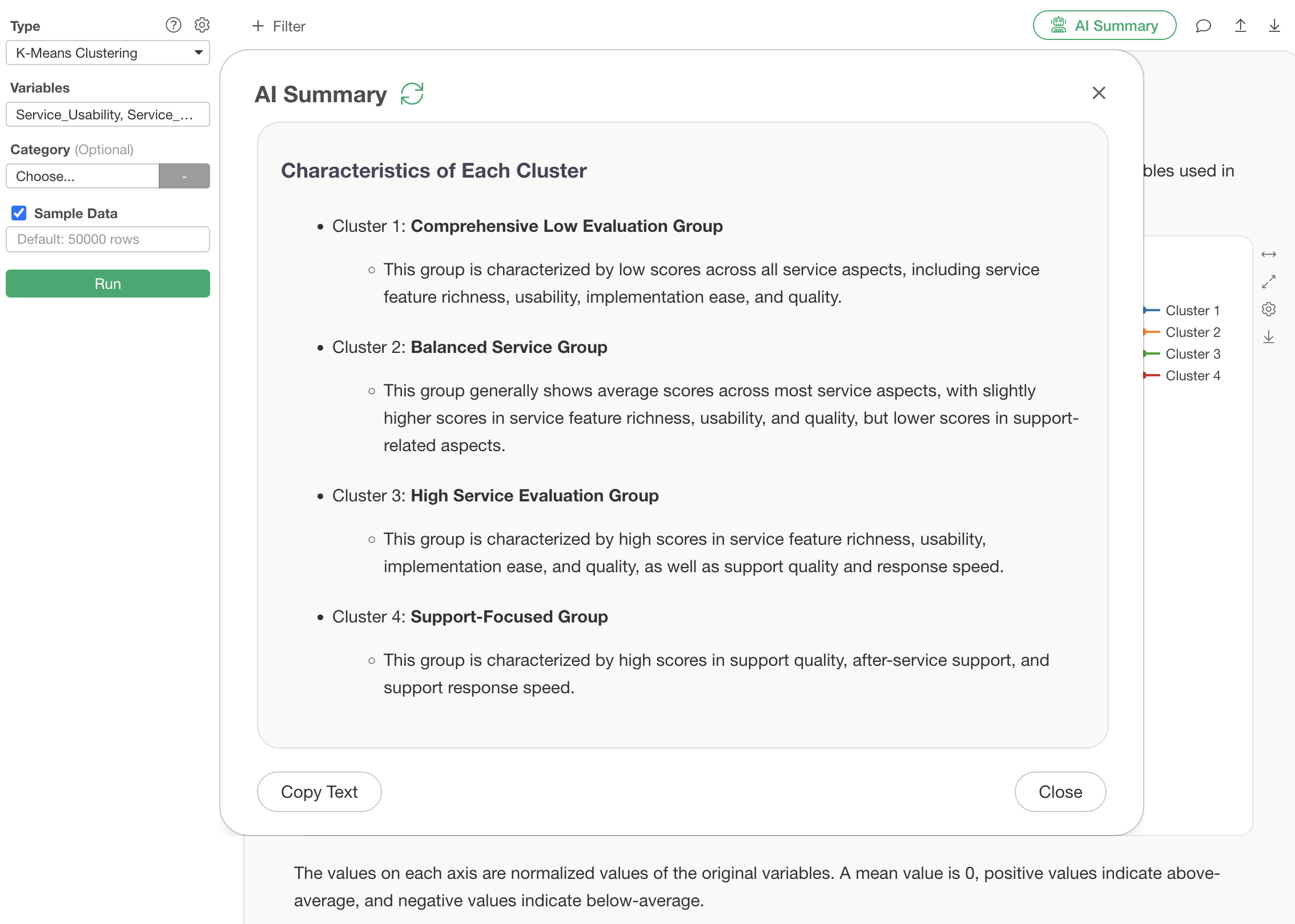Click the chart expand diagonal arrows icon
The image size is (1295, 924).
[x=1269, y=282]
